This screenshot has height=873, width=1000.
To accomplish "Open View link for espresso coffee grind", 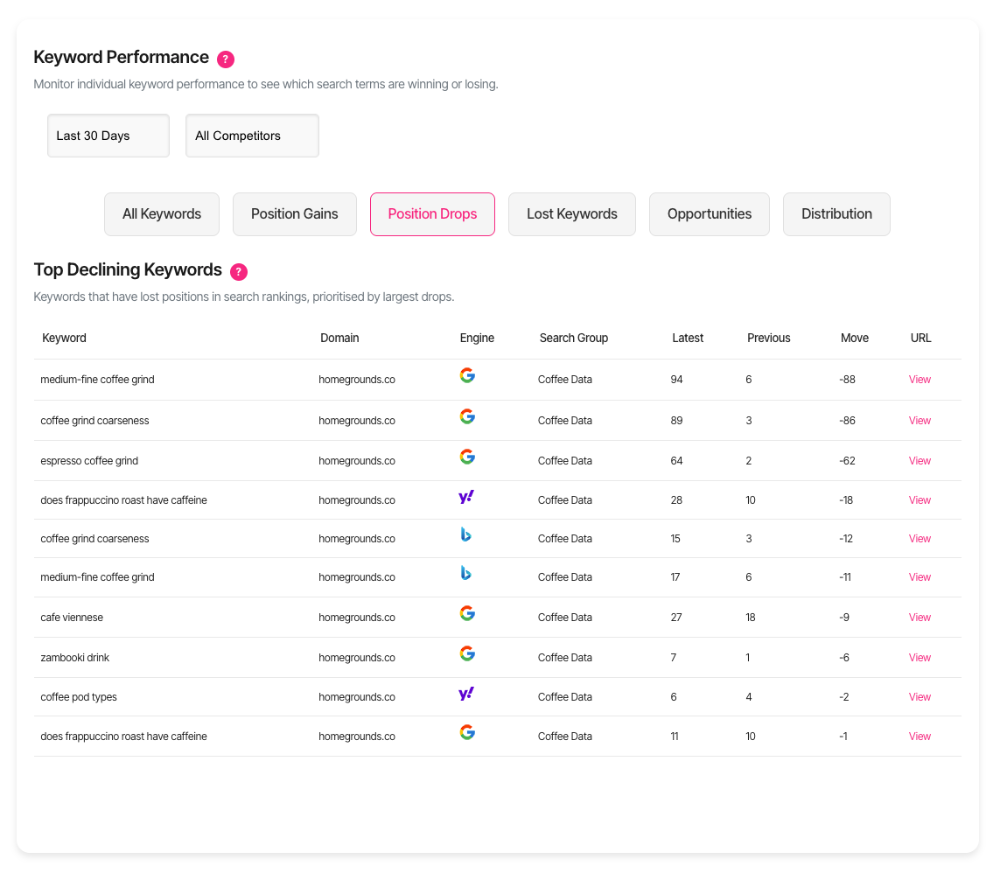I will point(920,461).
